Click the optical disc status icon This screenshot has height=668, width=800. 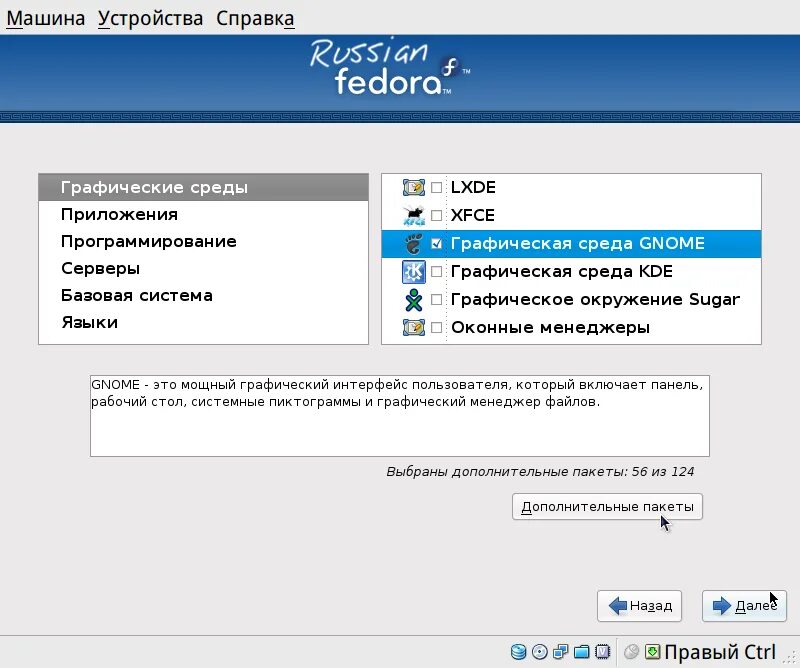coord(539,652)
